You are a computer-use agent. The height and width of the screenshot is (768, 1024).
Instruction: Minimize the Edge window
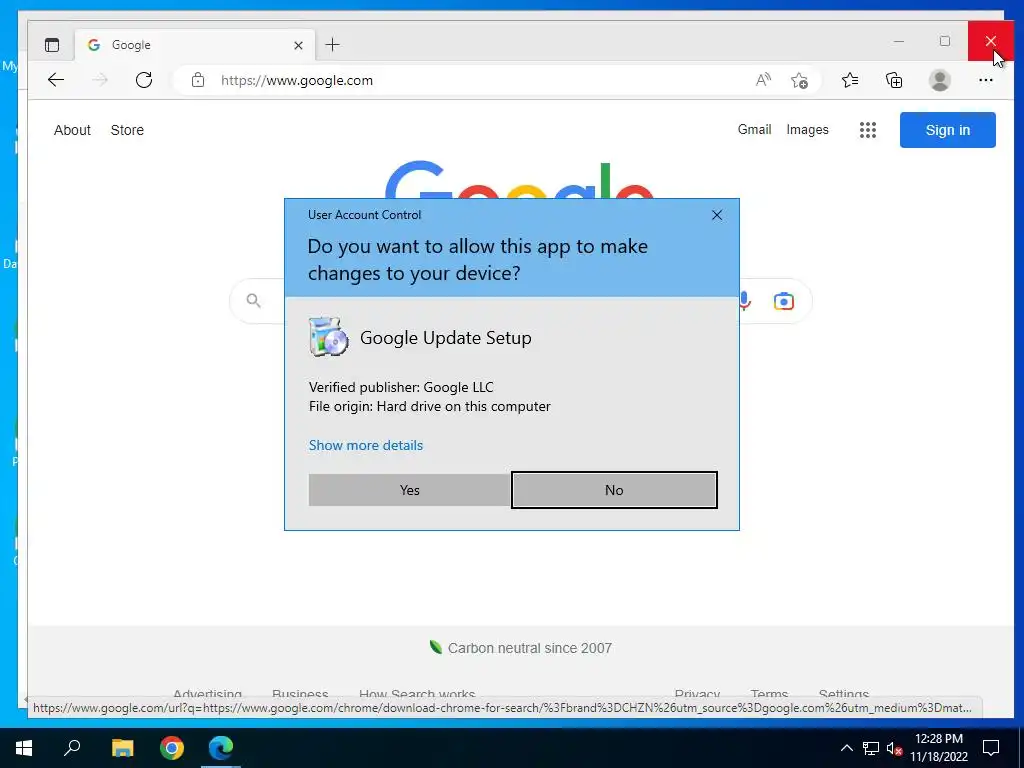coord(899,41)
